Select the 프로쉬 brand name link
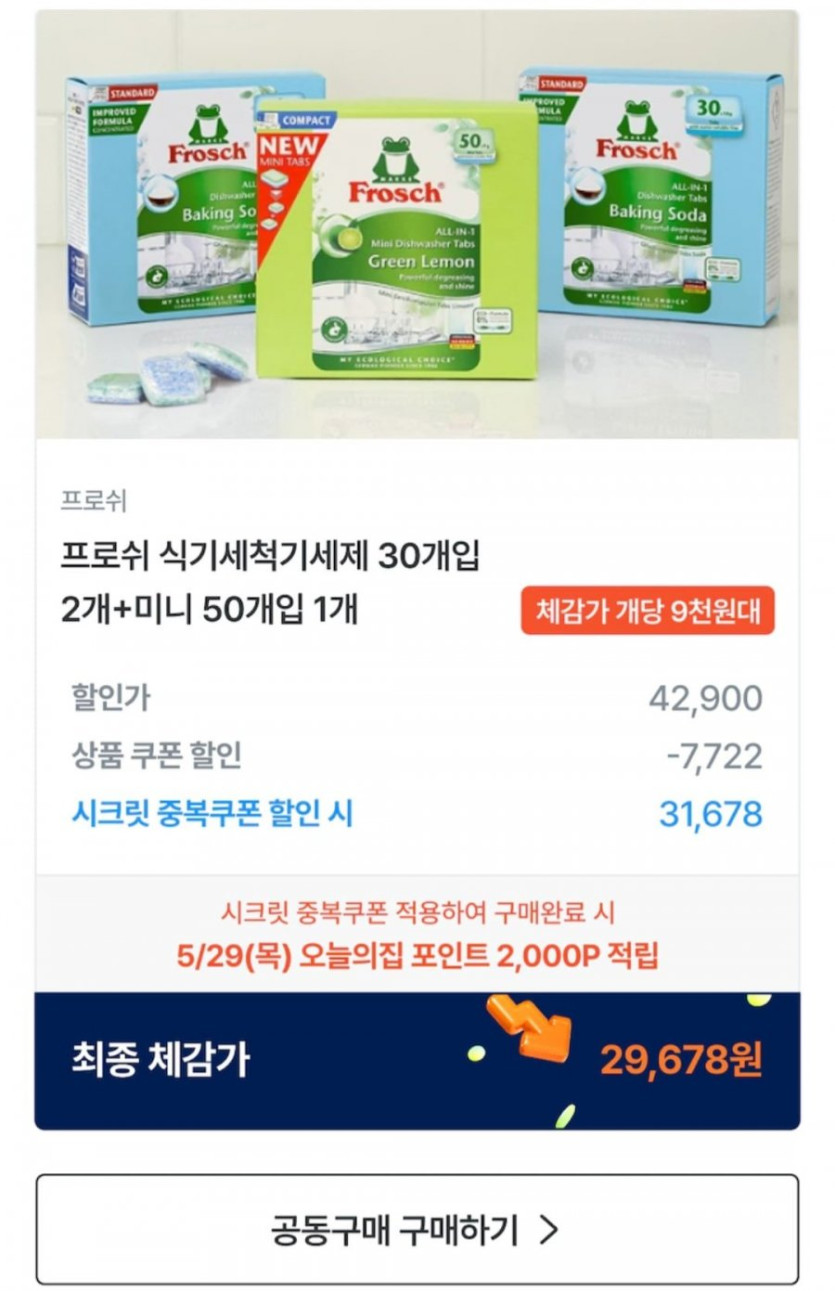The height and width of the screenshot is (1291, 835). 94,501
